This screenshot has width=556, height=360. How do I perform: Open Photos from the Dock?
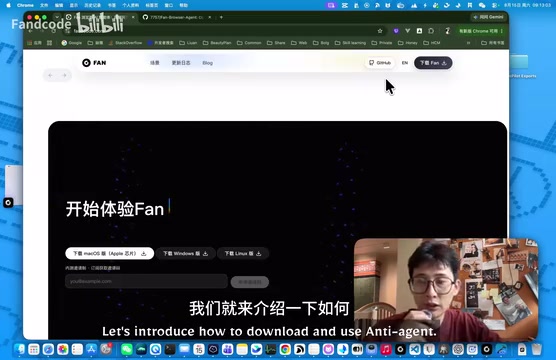pyautogui.click(x=63, y=349)
